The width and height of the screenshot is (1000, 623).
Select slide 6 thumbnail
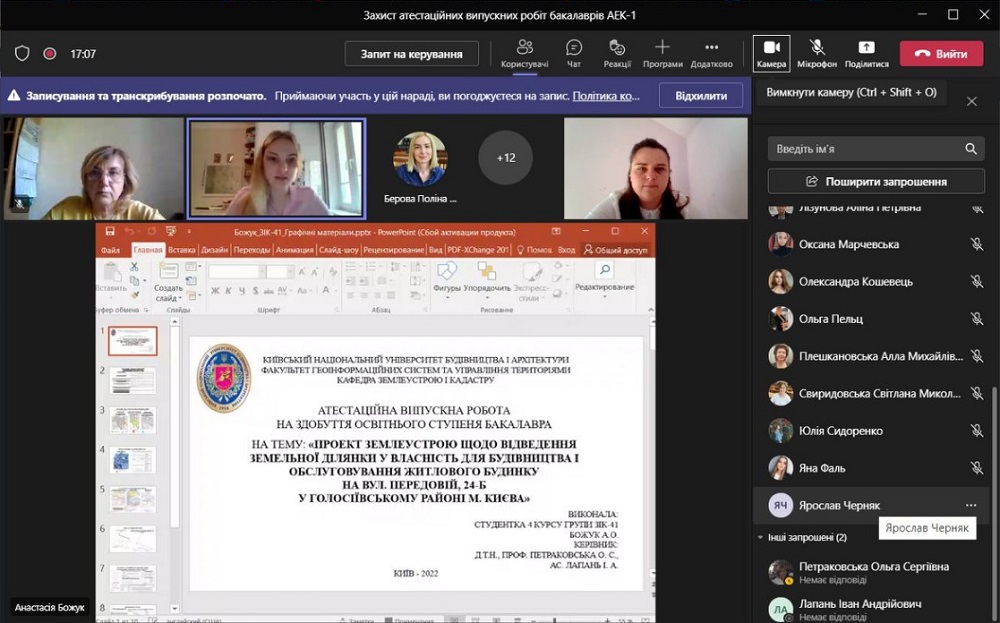click(133, 539)
